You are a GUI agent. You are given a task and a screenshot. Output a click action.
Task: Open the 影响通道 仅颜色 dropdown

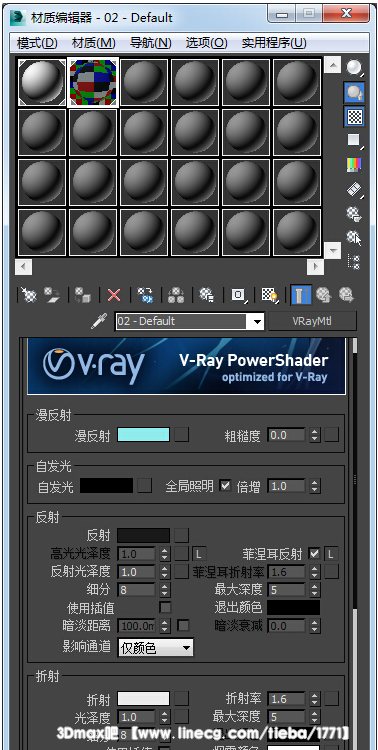click(x=156, y=648)
